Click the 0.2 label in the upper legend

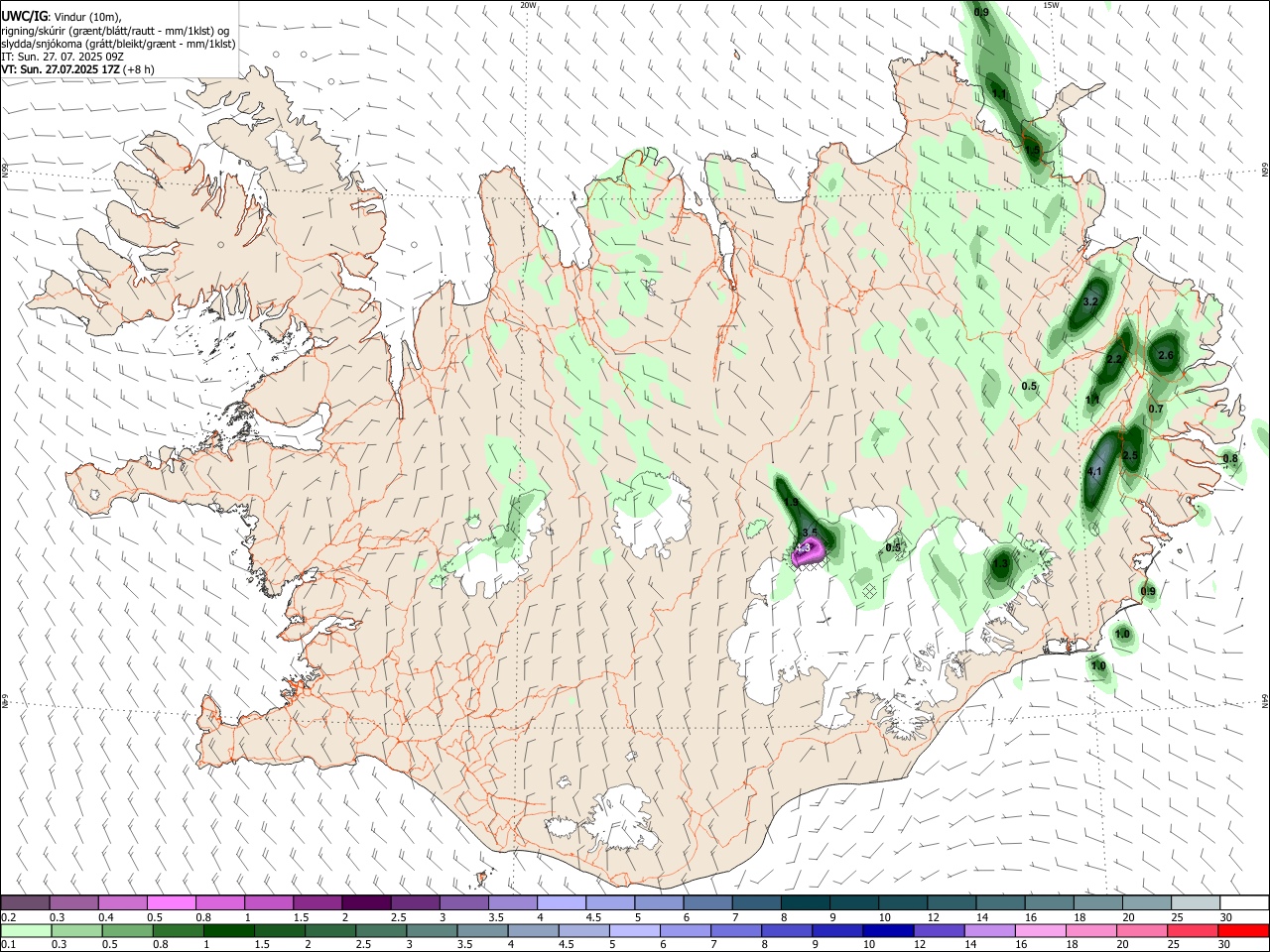coord(9,917)
